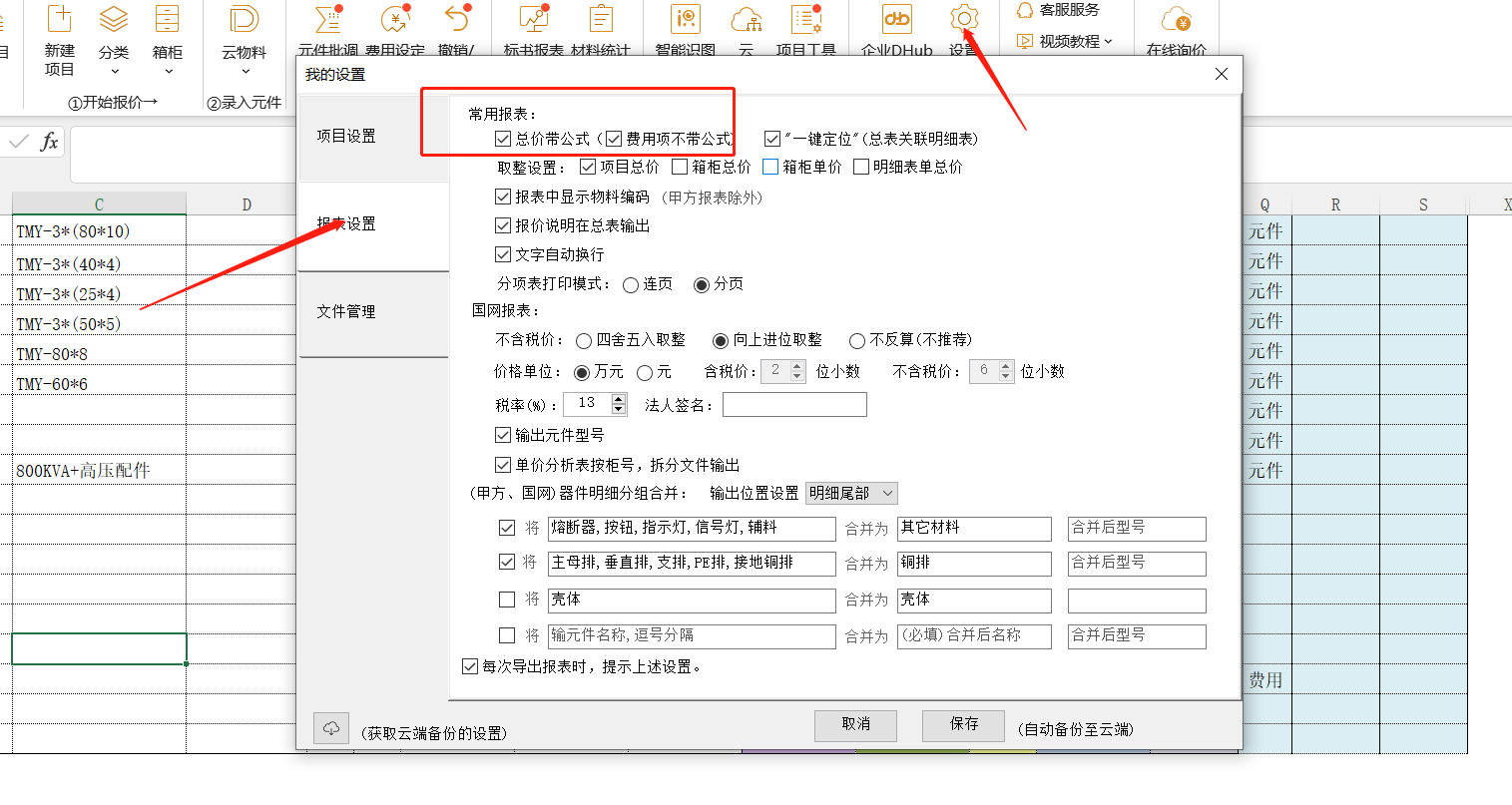This screenshot has width=1512, height=805.
Task: Open the 项目工具 icon
Action: point(806,19)
